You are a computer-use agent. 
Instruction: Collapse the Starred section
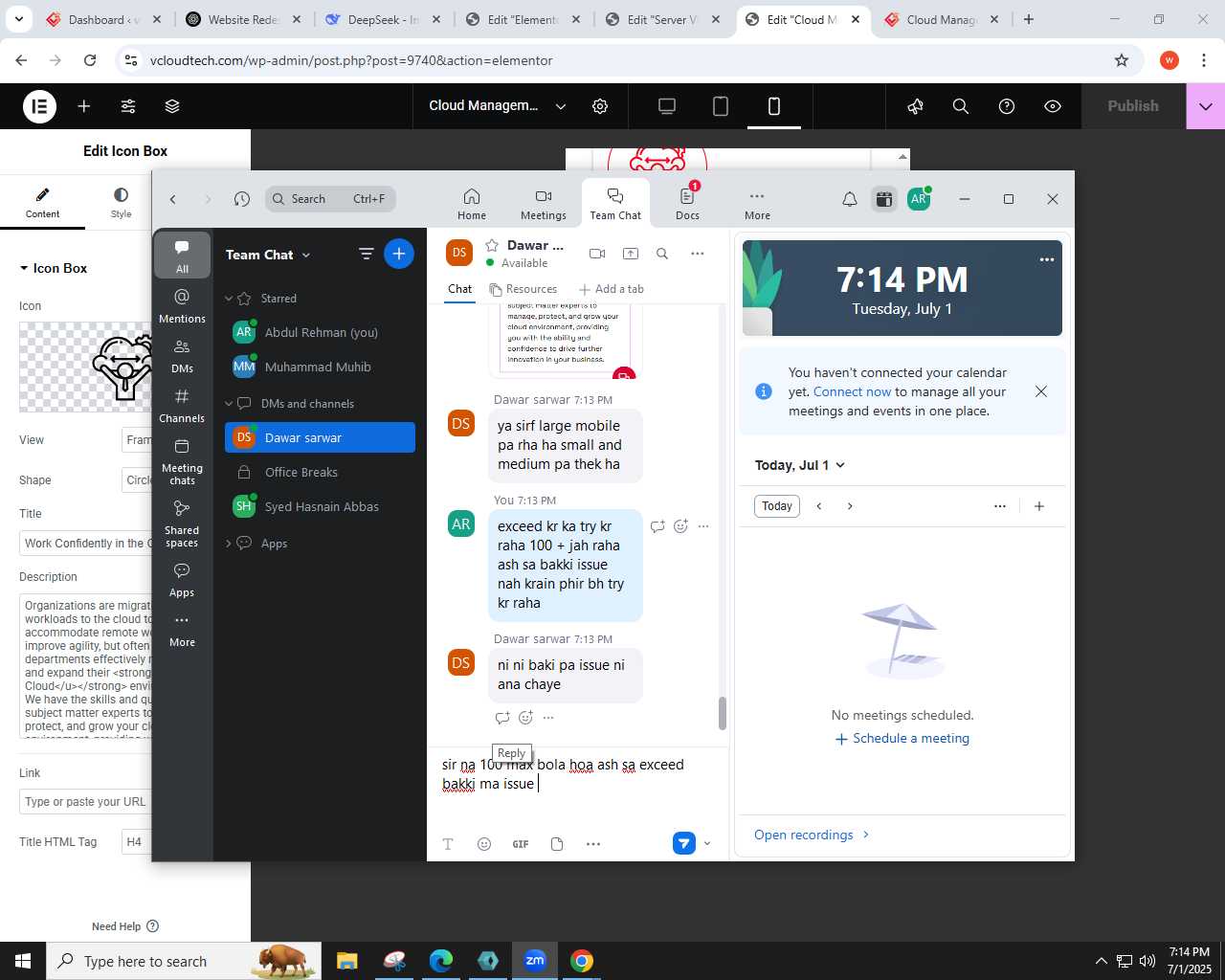[x=229, y=299]
